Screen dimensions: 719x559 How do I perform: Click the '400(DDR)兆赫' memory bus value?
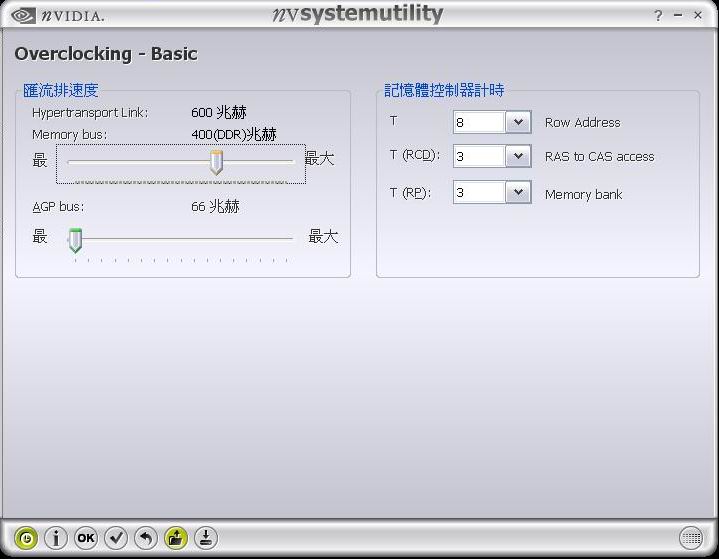(234, 134)
